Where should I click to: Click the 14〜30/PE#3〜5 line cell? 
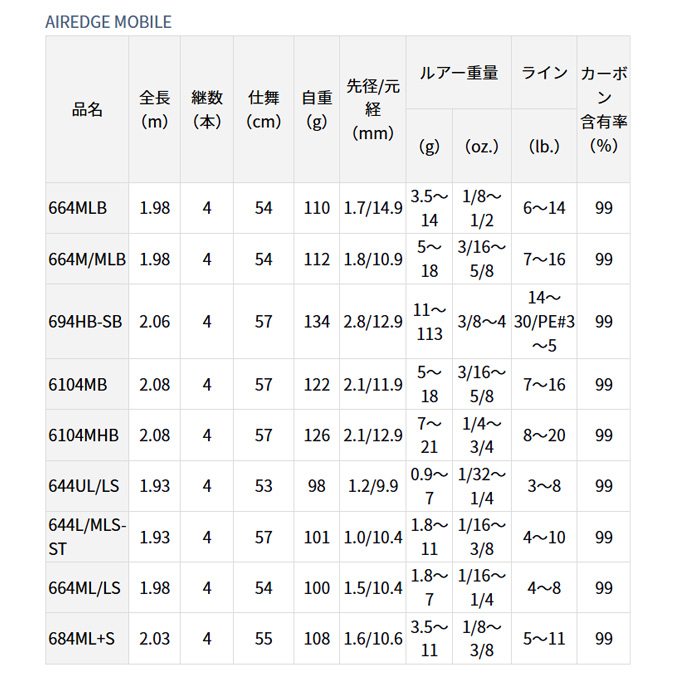(544, 322)
